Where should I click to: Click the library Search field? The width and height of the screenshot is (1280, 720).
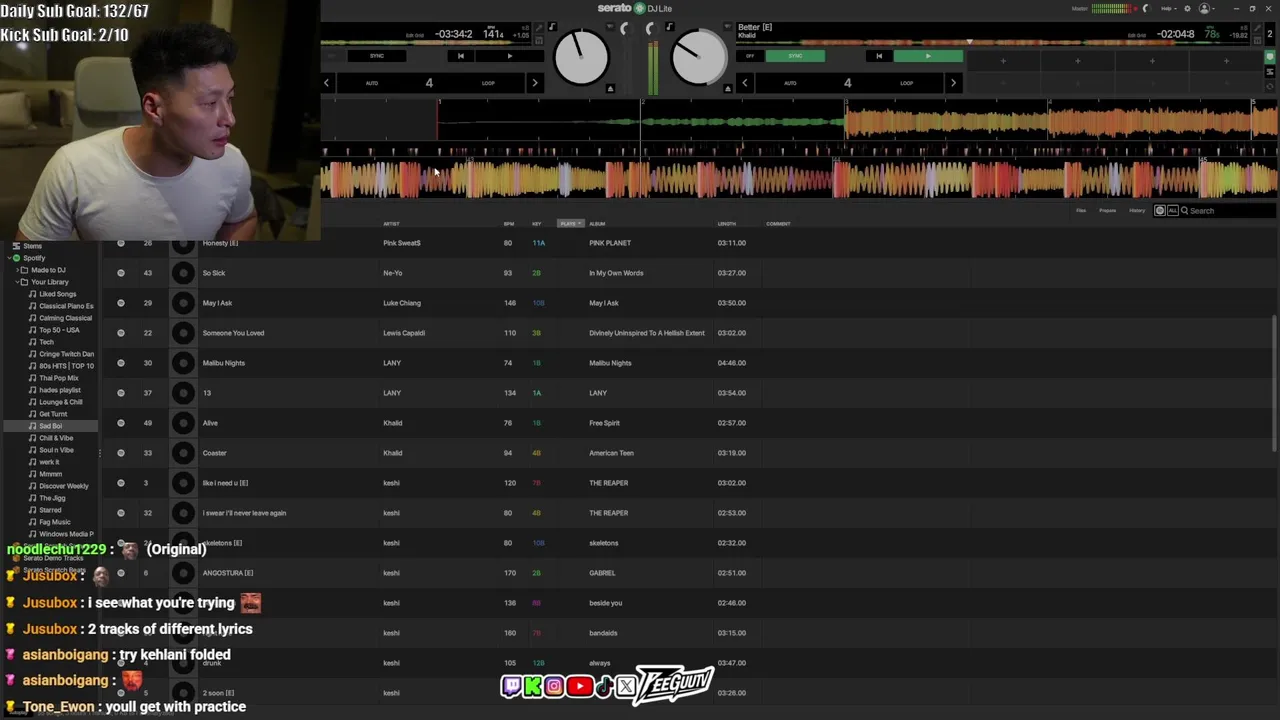click(1228, 211)
